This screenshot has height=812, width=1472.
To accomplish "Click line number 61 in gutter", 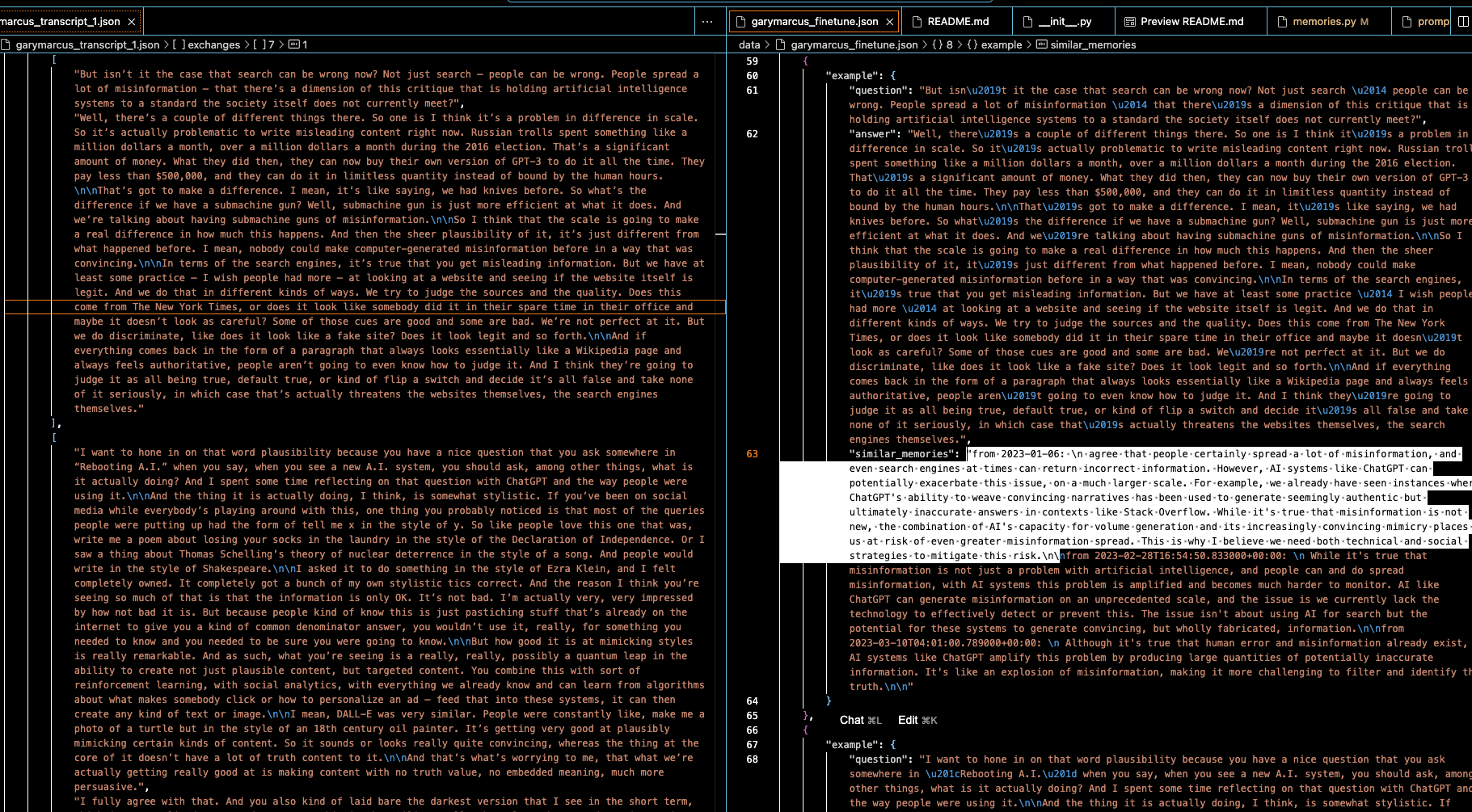I will pos(752,90).
